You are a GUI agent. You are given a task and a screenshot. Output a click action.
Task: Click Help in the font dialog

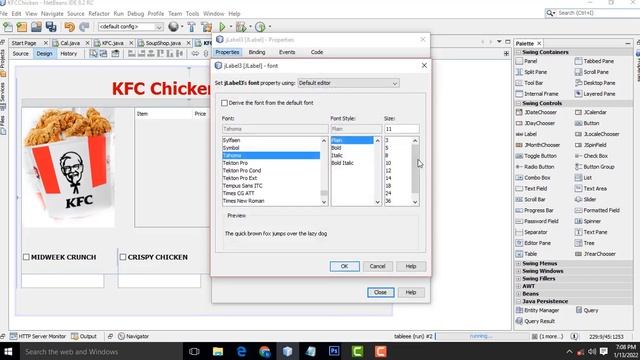click(411, 267)
